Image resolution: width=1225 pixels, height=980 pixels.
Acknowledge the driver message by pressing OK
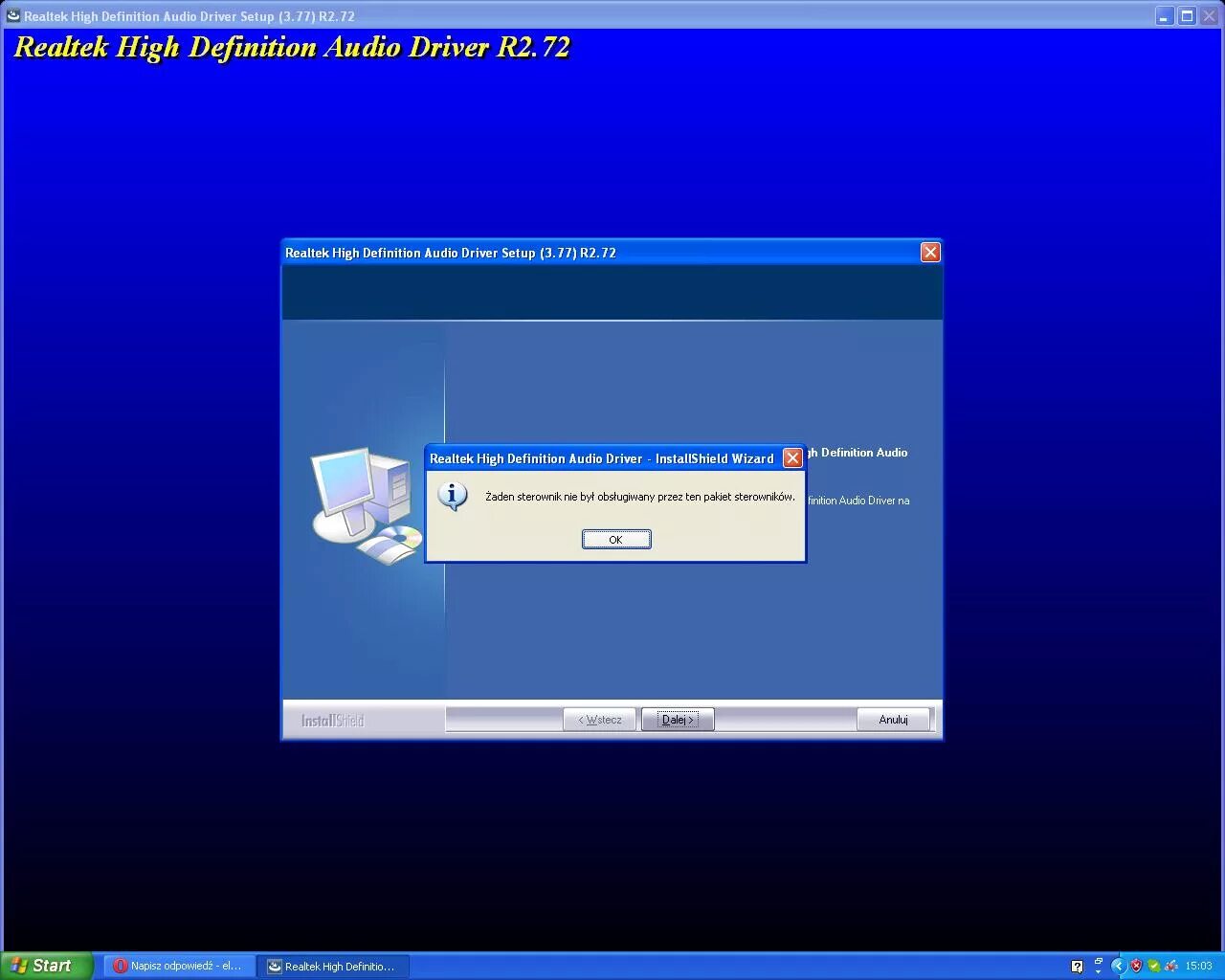click(x=615, y=539)
